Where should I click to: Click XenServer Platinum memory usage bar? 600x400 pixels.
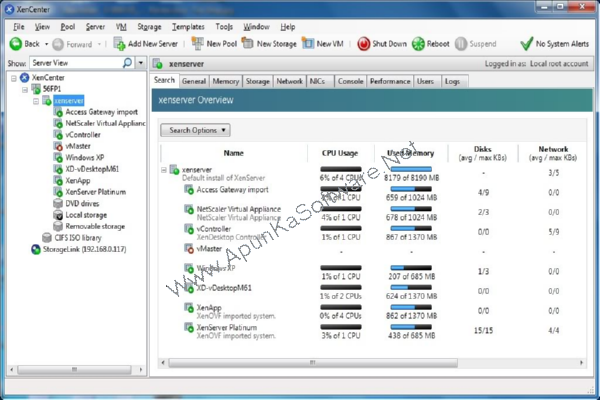point(411,327)
